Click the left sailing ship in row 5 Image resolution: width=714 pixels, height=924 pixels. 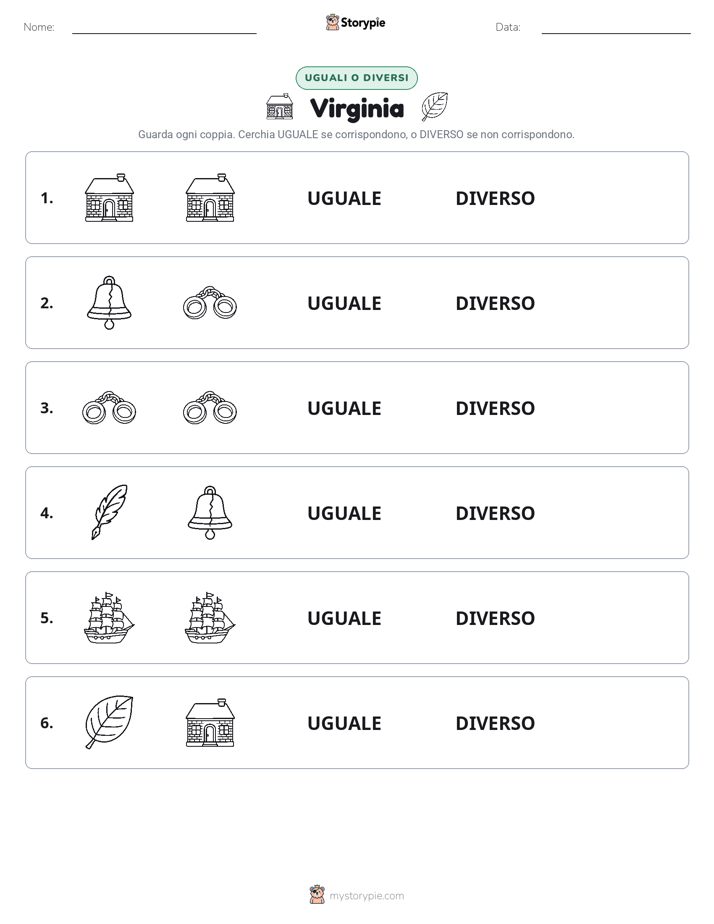click(x=109, y=618)
